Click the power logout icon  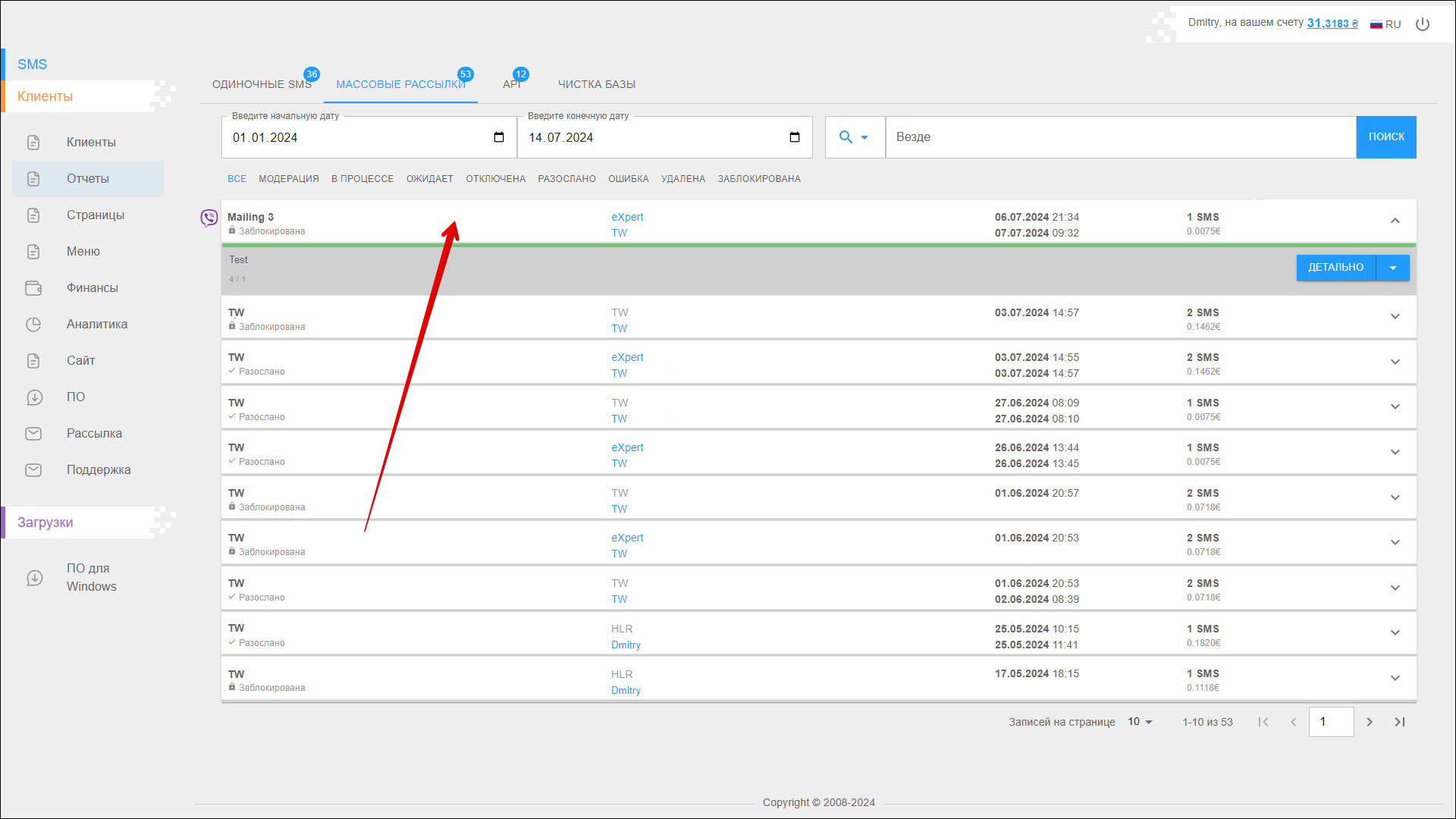coord(1423,24)
